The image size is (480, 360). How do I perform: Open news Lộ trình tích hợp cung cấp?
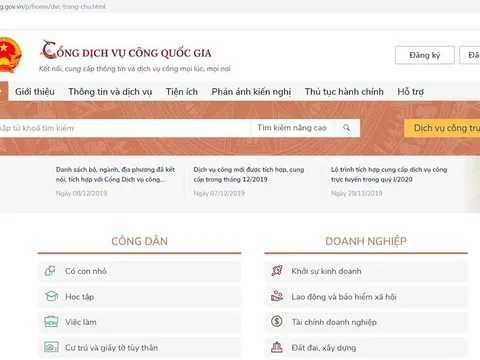pos(389,174)
